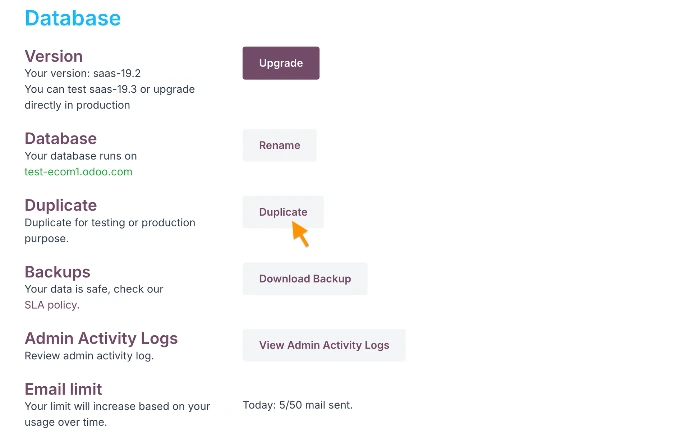
Task: Open the test-ecom1.odoo.com link
Action: pos(78,172)
